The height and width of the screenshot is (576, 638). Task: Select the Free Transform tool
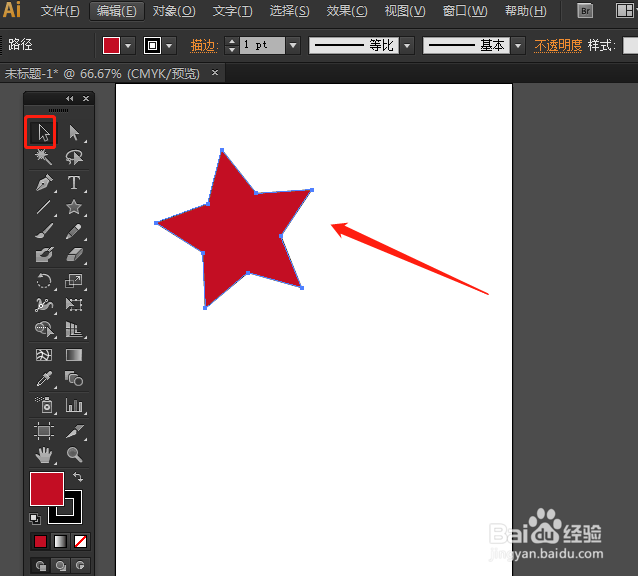pos(74,305)
